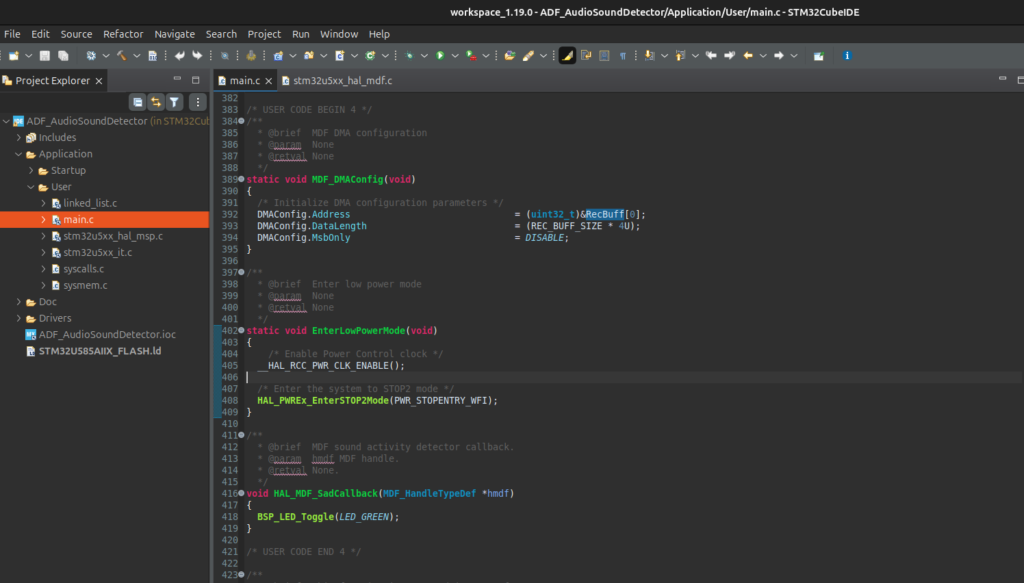The height and width of the screenshot is (583, 1024).
Task: Start debugging with the bug icon
Action: [409, 55]
